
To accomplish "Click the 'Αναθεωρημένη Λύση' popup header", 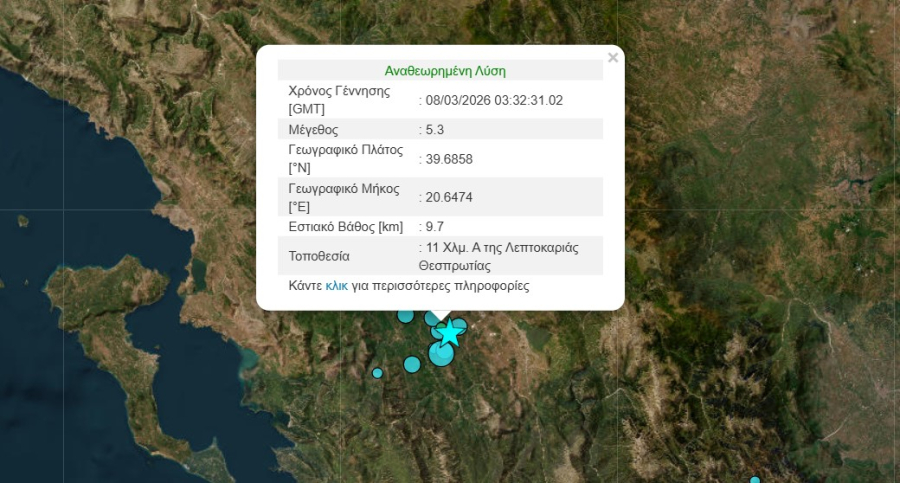I will (445, 71).
